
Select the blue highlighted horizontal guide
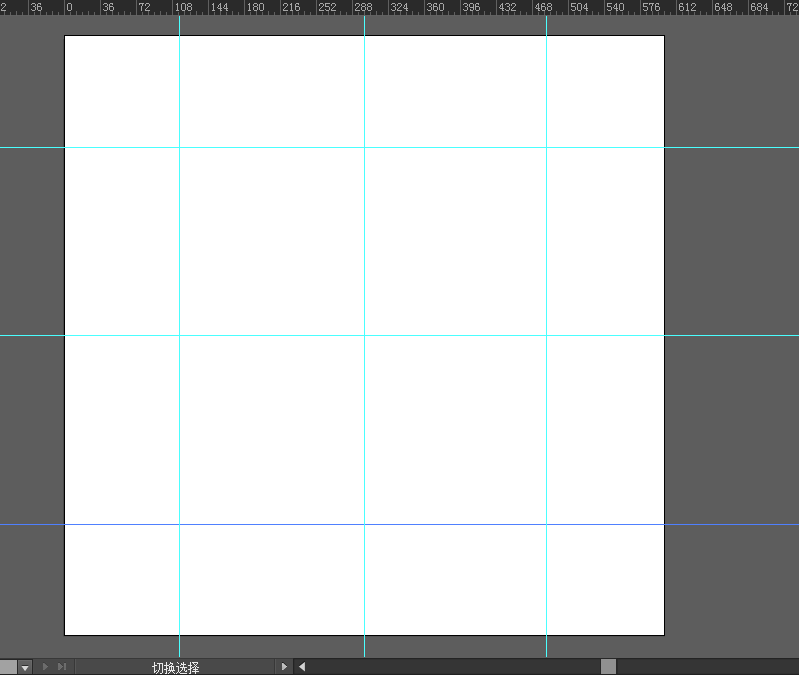(x=400, y=524)
